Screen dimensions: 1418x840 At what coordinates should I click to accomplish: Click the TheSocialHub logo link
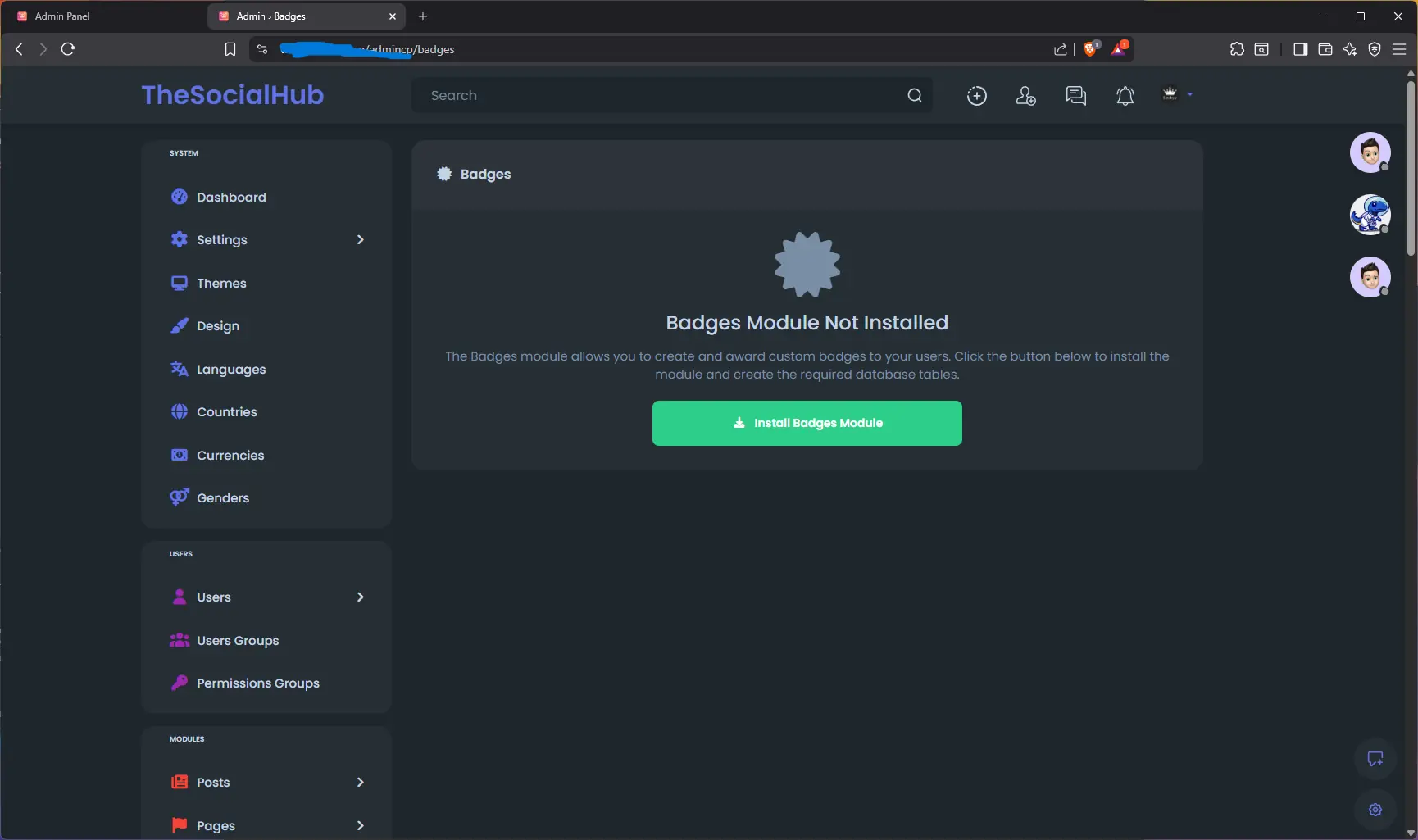(233, 95)
